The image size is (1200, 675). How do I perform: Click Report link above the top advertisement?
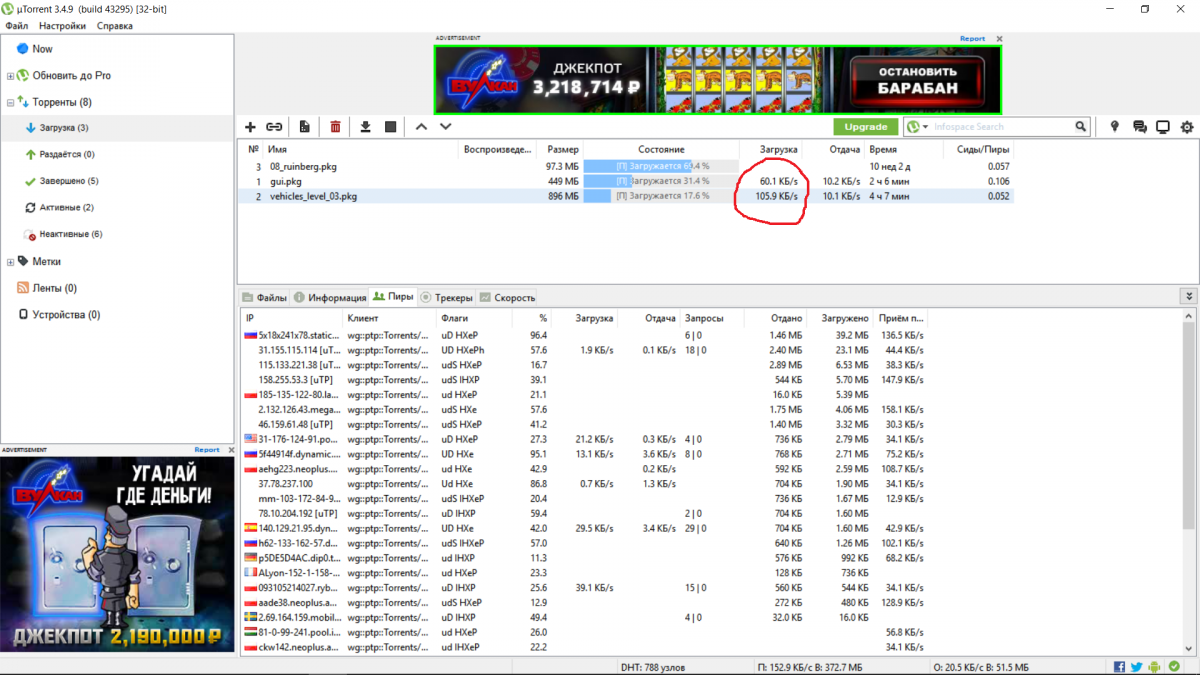coord(972,39)
